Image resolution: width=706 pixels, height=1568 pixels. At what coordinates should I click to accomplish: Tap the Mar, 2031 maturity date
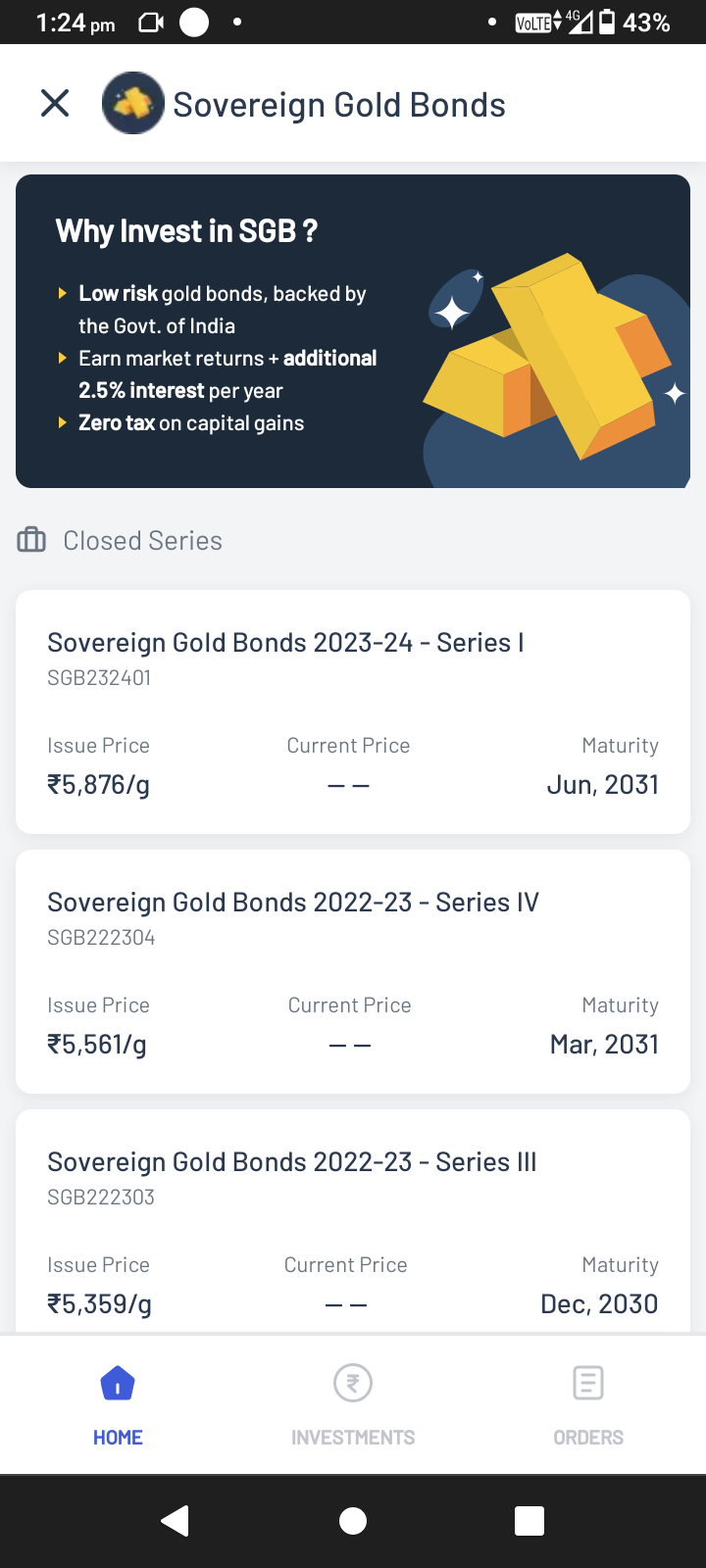(x=604, y=1045)
